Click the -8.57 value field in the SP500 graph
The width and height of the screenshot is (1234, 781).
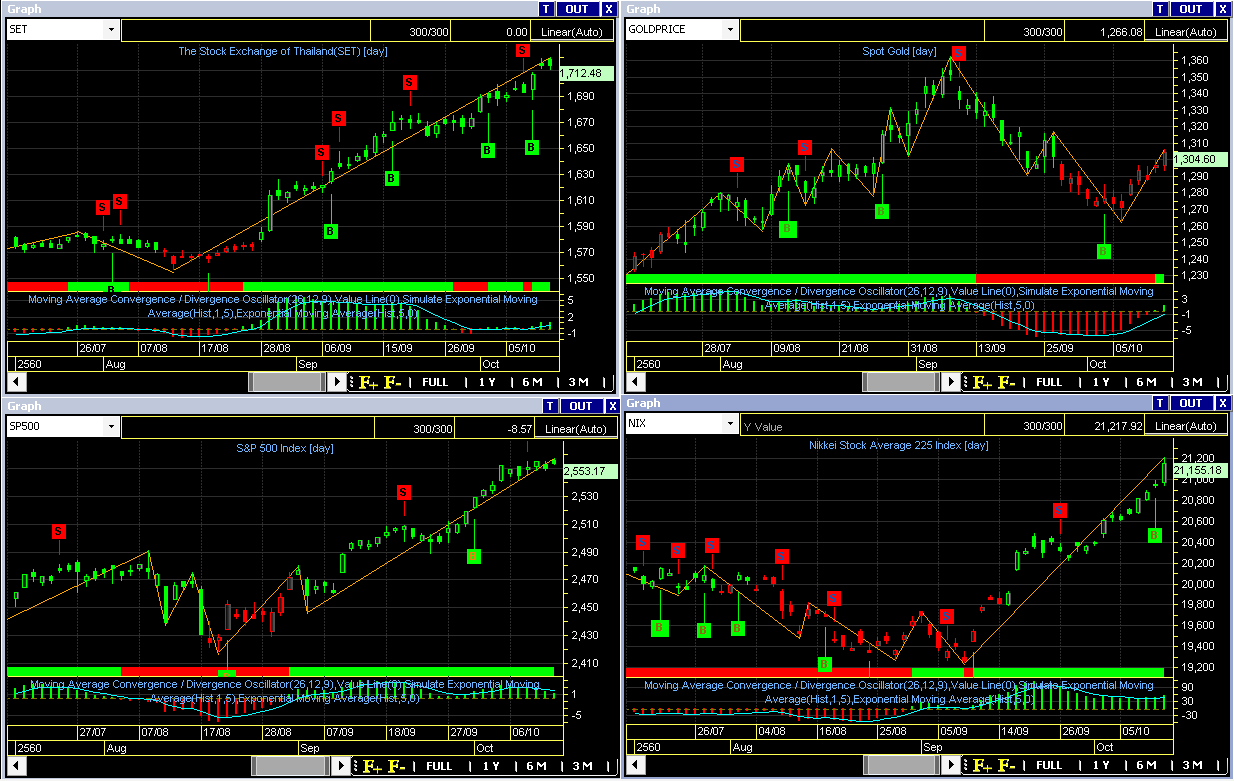coord(496,428)
